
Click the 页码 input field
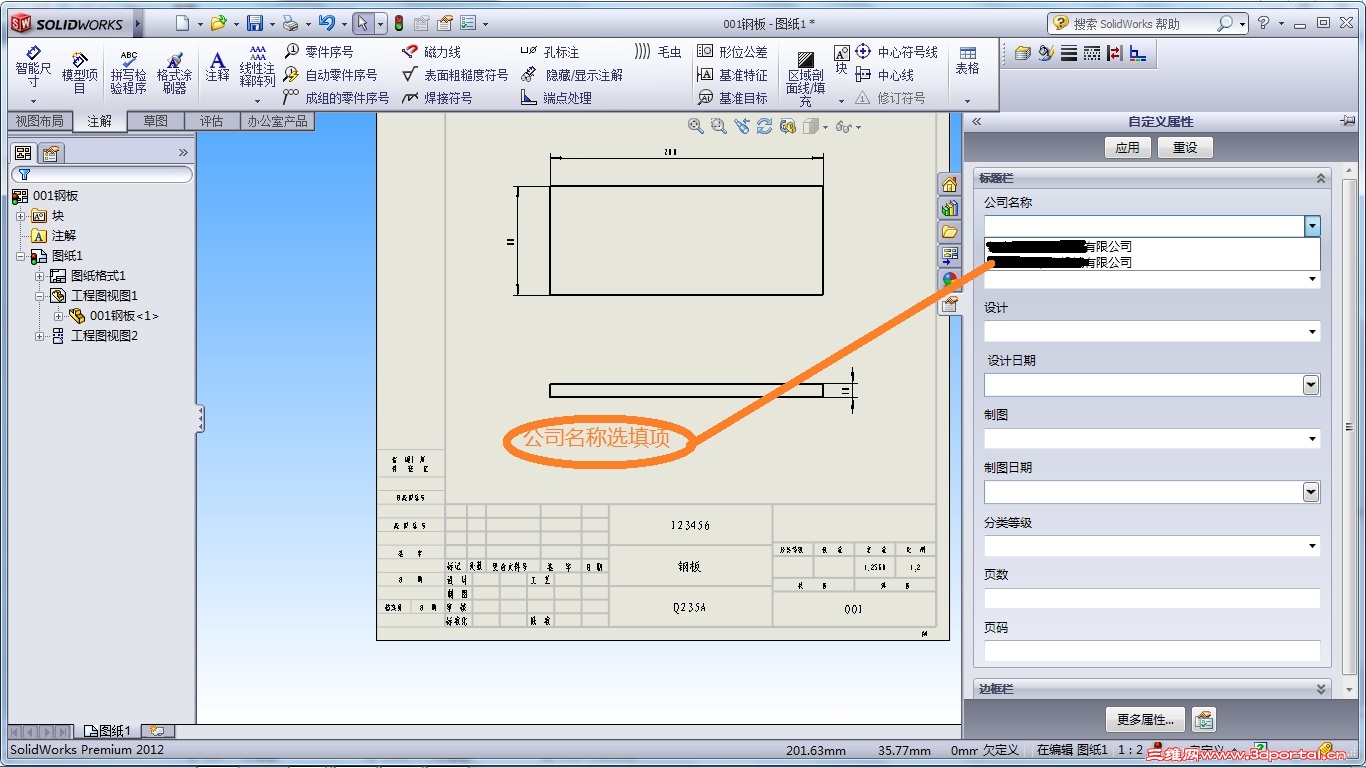tap(1152, 651)
